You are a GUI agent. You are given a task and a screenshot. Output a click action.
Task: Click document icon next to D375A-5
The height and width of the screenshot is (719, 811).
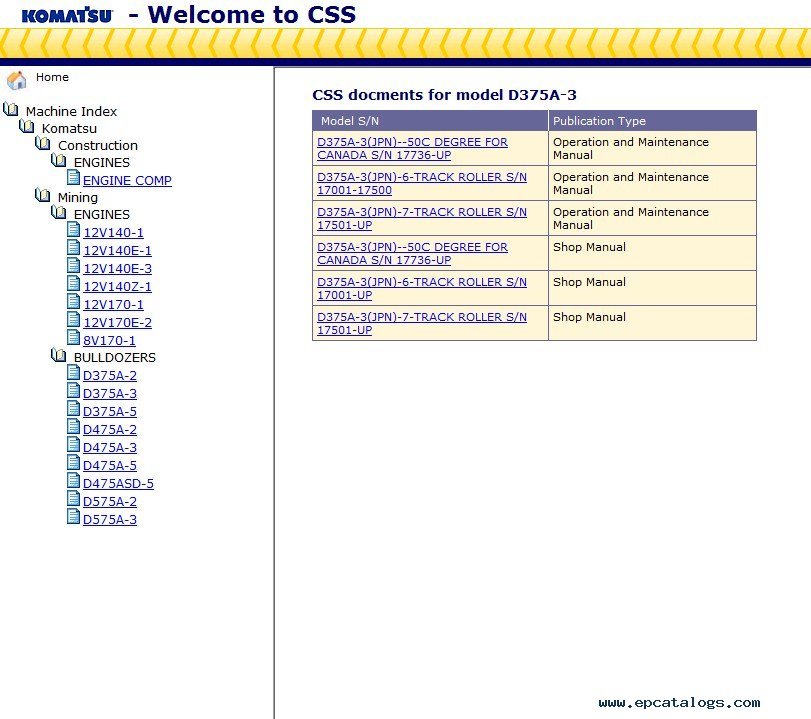74,409
